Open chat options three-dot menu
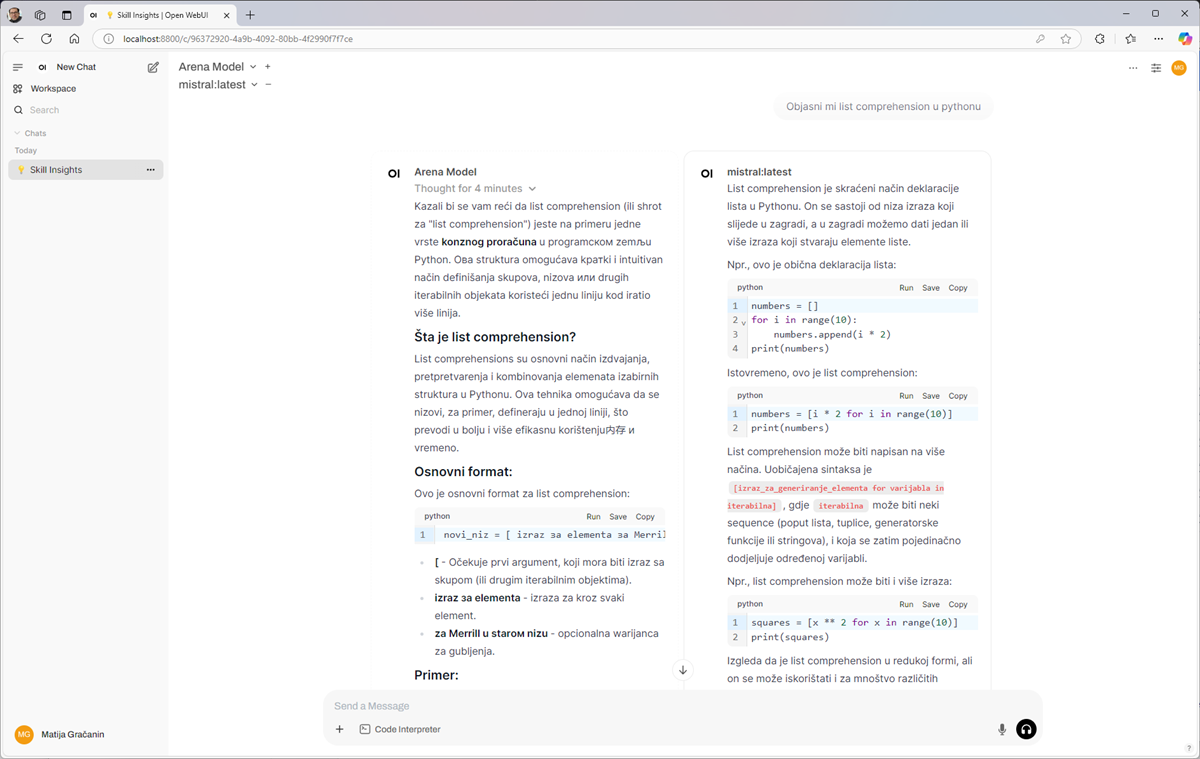The image size is (1200, 759). [1133, 68]
